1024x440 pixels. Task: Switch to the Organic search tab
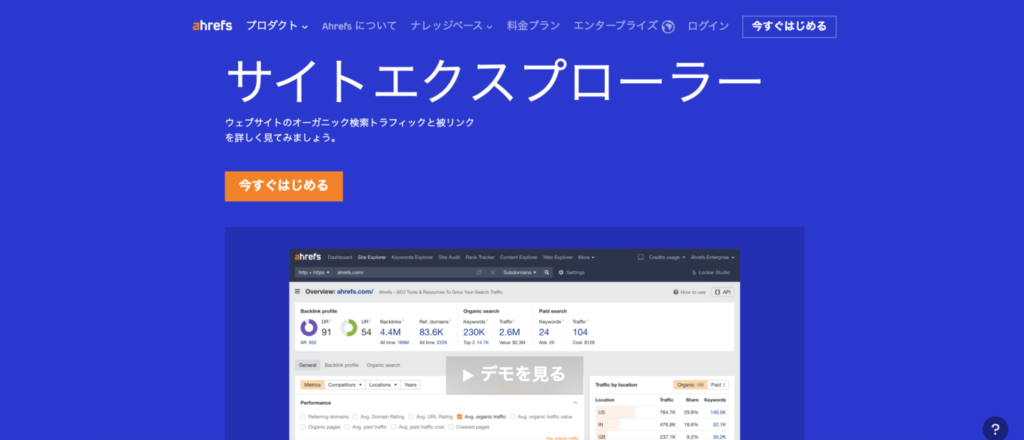(x=383, y=365)
